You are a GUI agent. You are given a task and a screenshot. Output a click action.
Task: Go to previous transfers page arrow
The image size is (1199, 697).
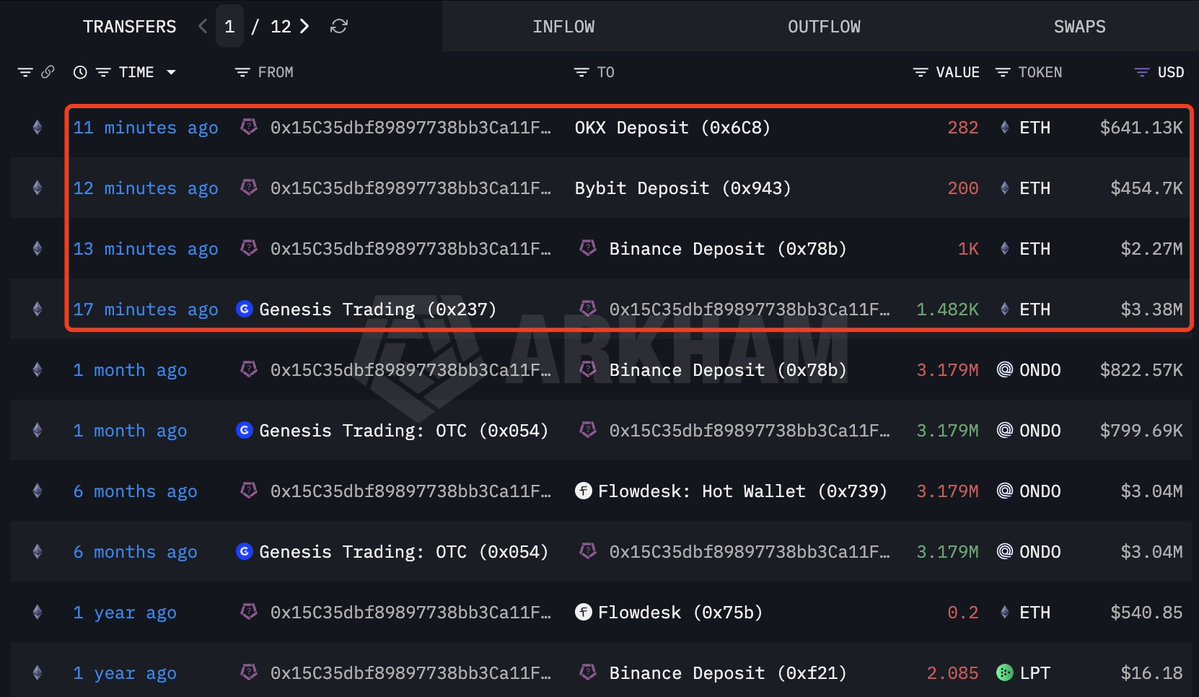203,27
